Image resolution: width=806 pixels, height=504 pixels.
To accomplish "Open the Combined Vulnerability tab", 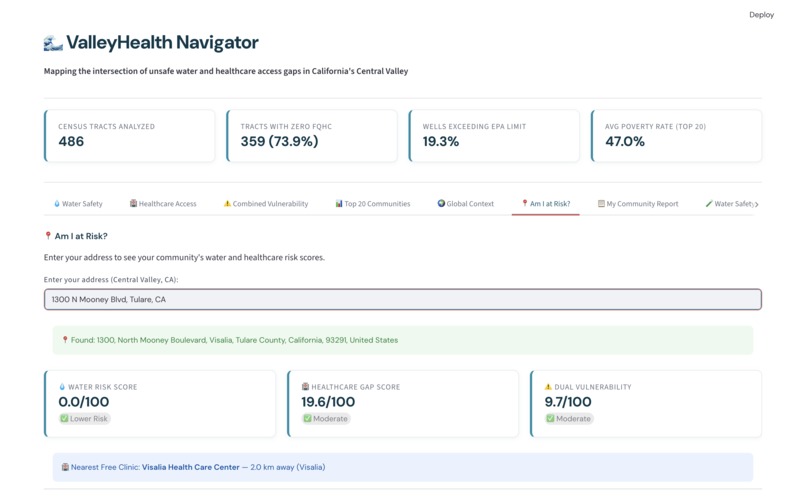I will [266, 204].
